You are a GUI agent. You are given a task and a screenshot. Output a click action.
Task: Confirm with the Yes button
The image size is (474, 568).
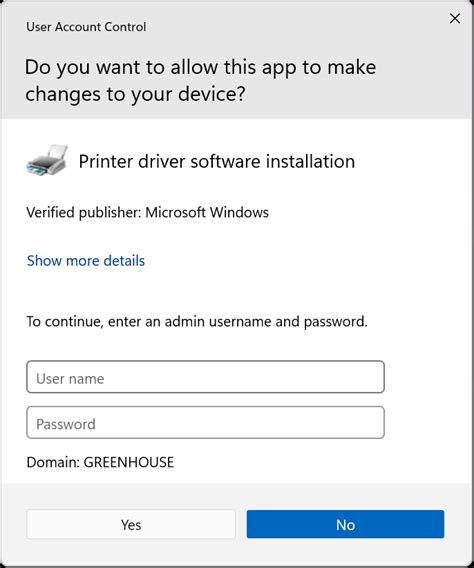131,524
